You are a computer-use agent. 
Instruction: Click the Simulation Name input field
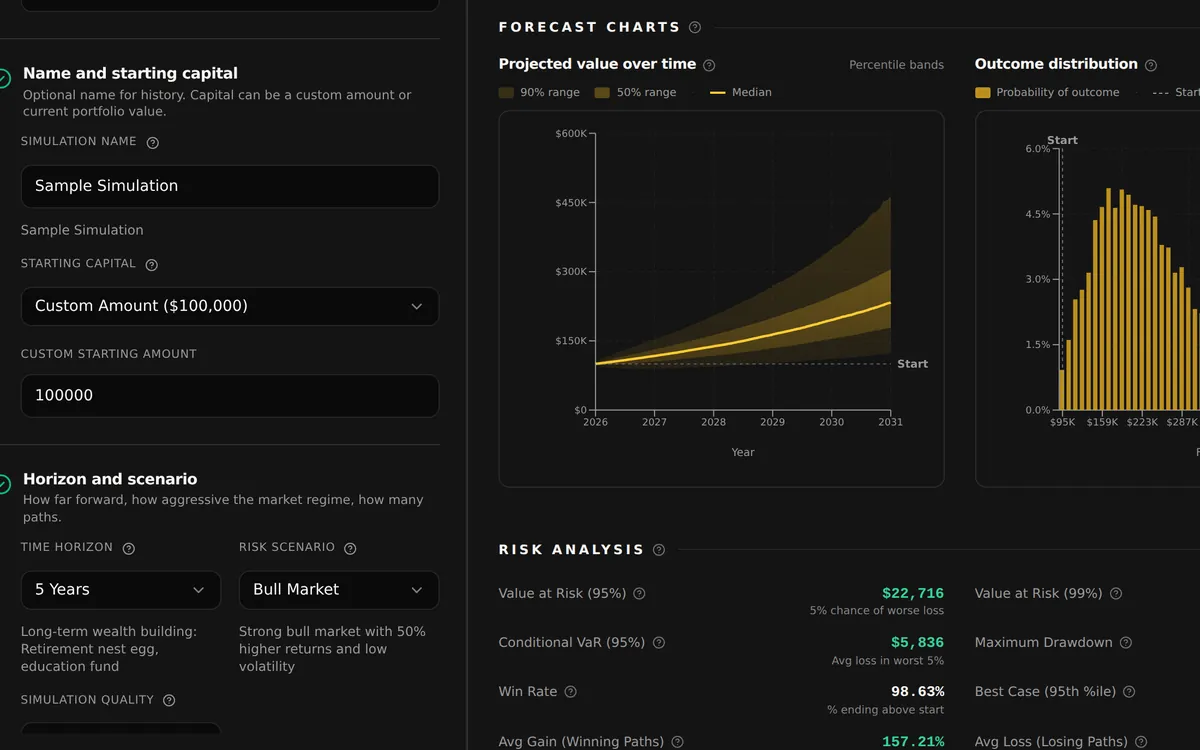point(230,186)
